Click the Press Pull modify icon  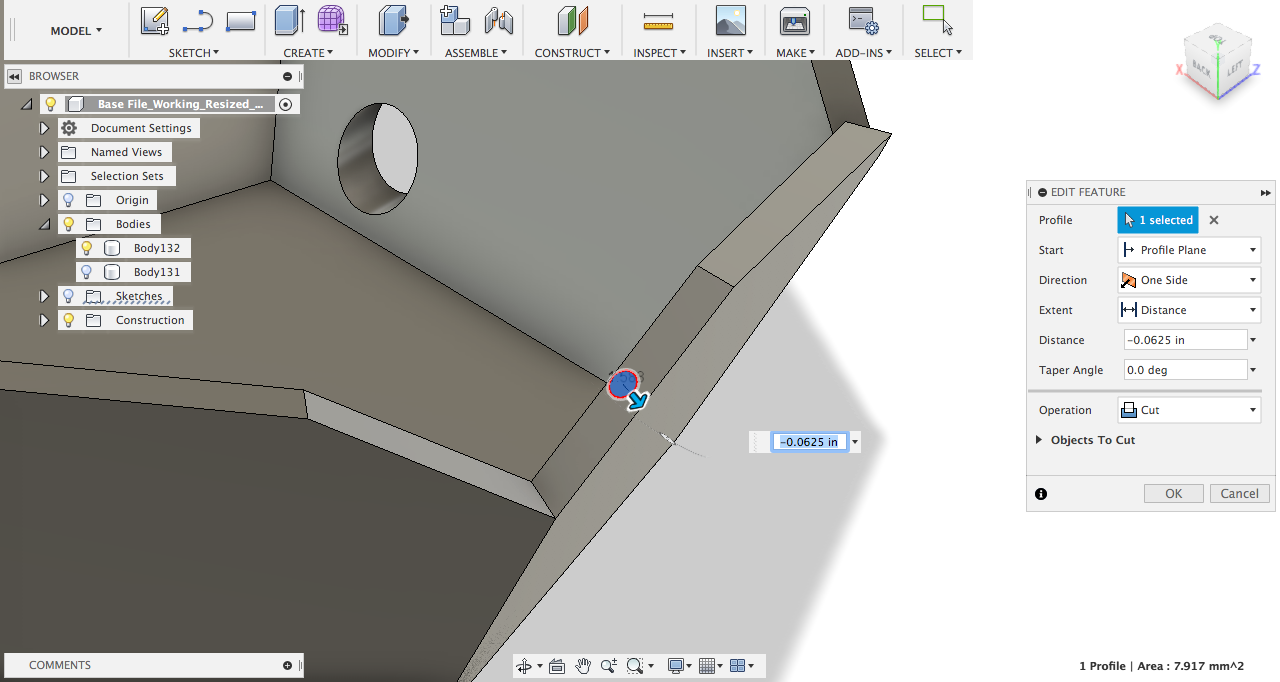tap(393, 20)
